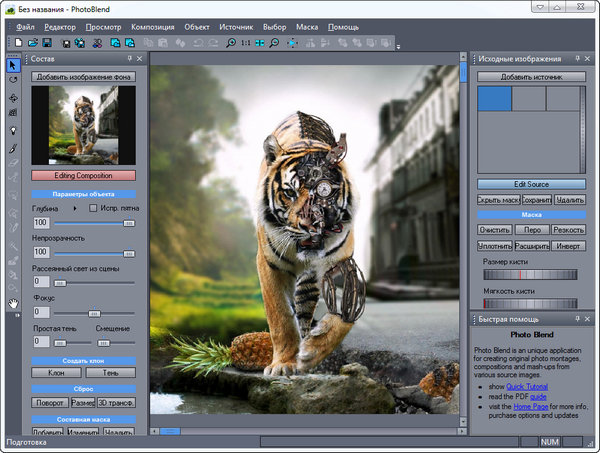Viewport: 600px width, 453px height.
Task: Pick the hand pan tool
Action: pyautogui.click(x=13, y=302)
